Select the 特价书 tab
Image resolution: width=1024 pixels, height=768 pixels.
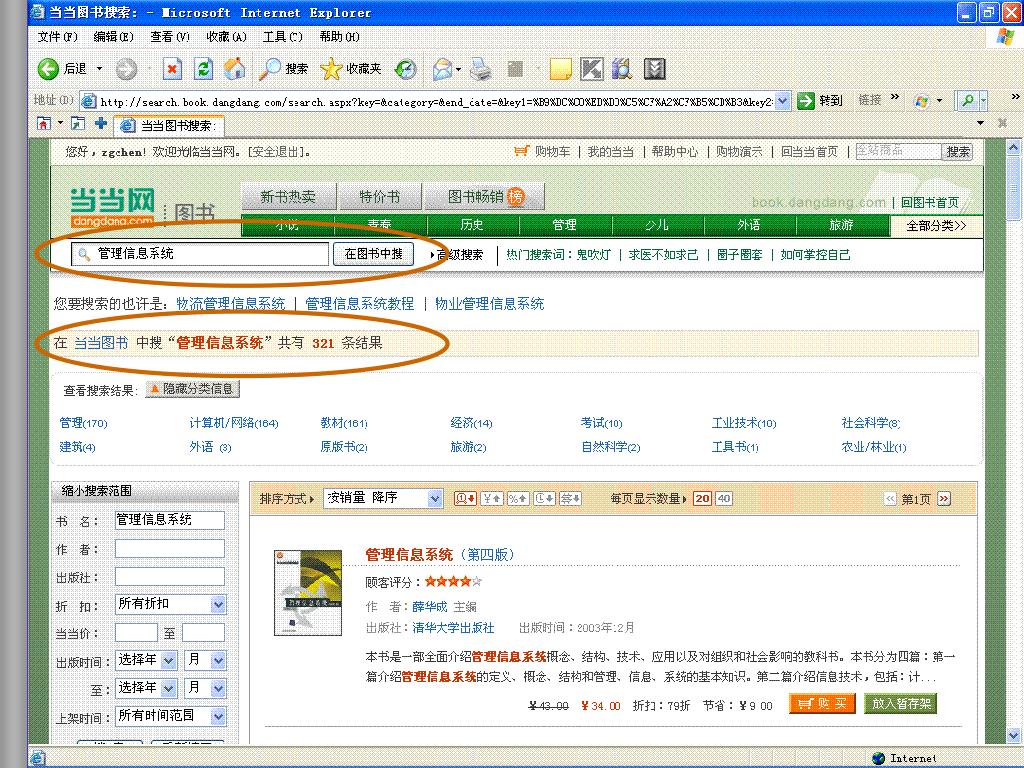pos(379,197)
